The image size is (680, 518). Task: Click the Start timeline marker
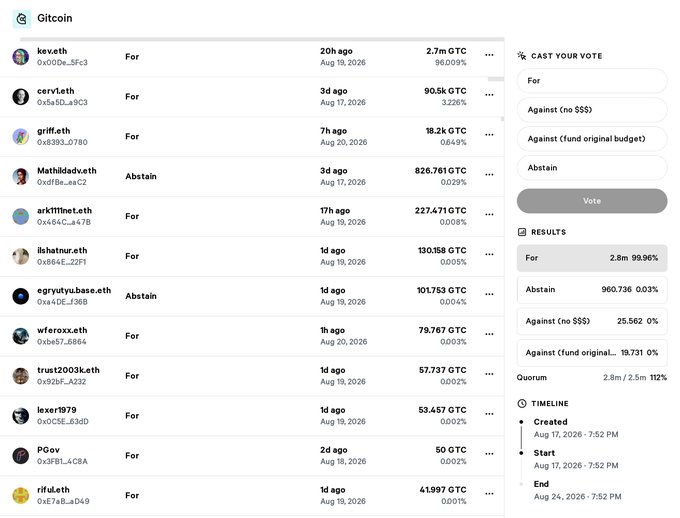521,453
